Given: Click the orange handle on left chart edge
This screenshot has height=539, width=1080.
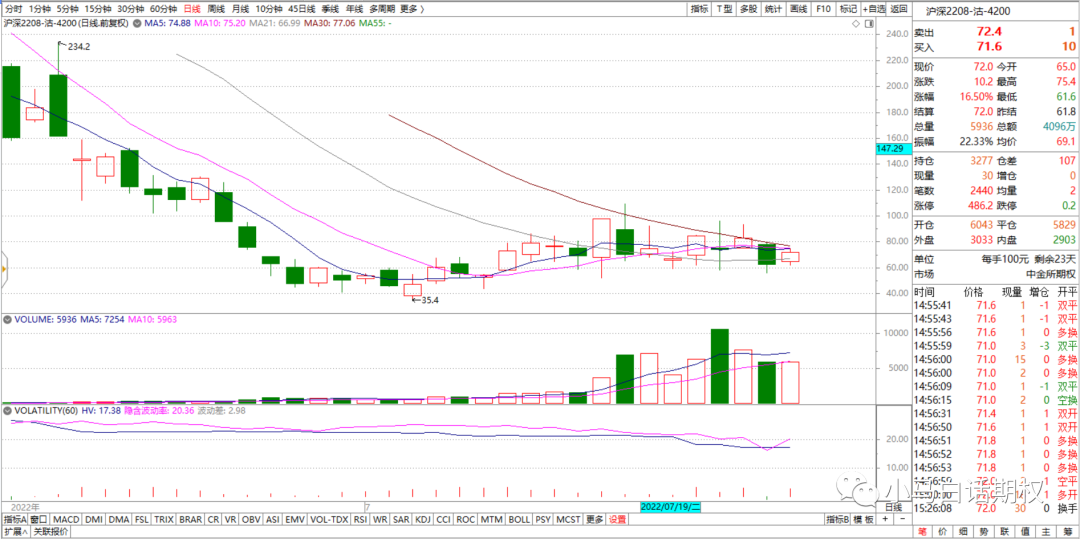Looking at the screenshot, I should click(3, 268).
